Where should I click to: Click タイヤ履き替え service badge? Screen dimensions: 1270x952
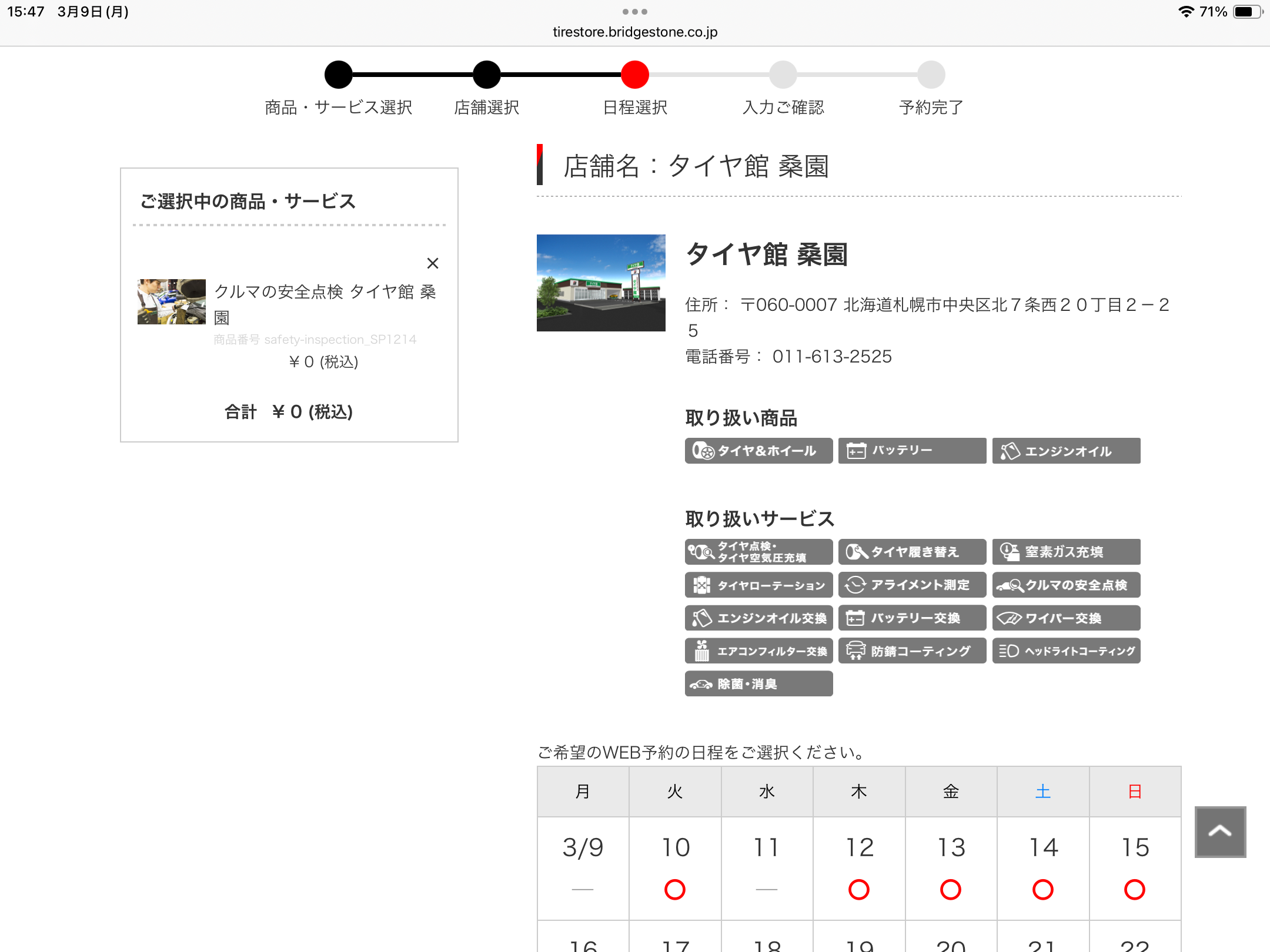pos(912,552)
